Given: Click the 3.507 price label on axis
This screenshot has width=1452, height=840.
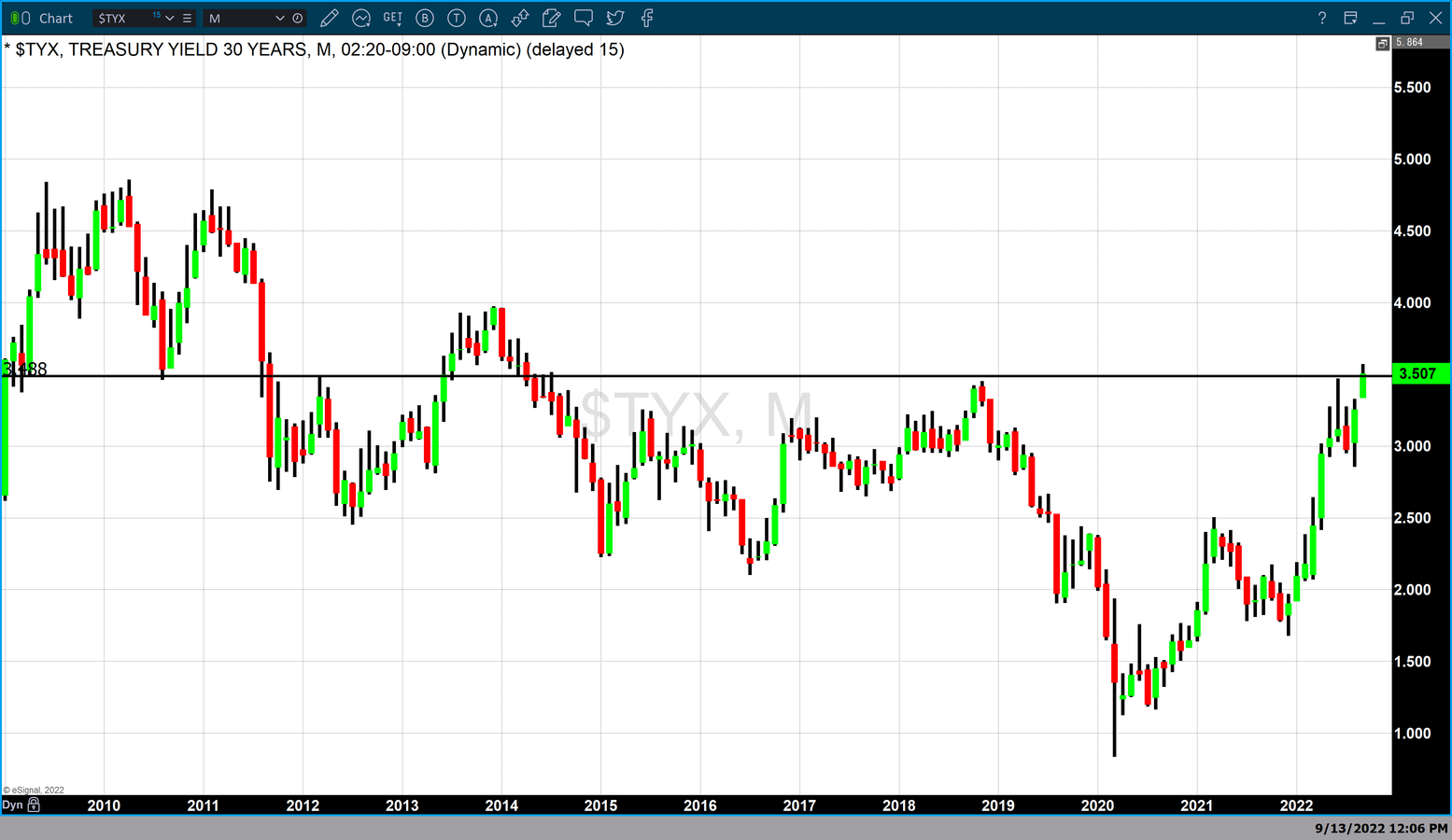Looking at the screenshot, I should pyautogui.click(x=1417, y=373).
